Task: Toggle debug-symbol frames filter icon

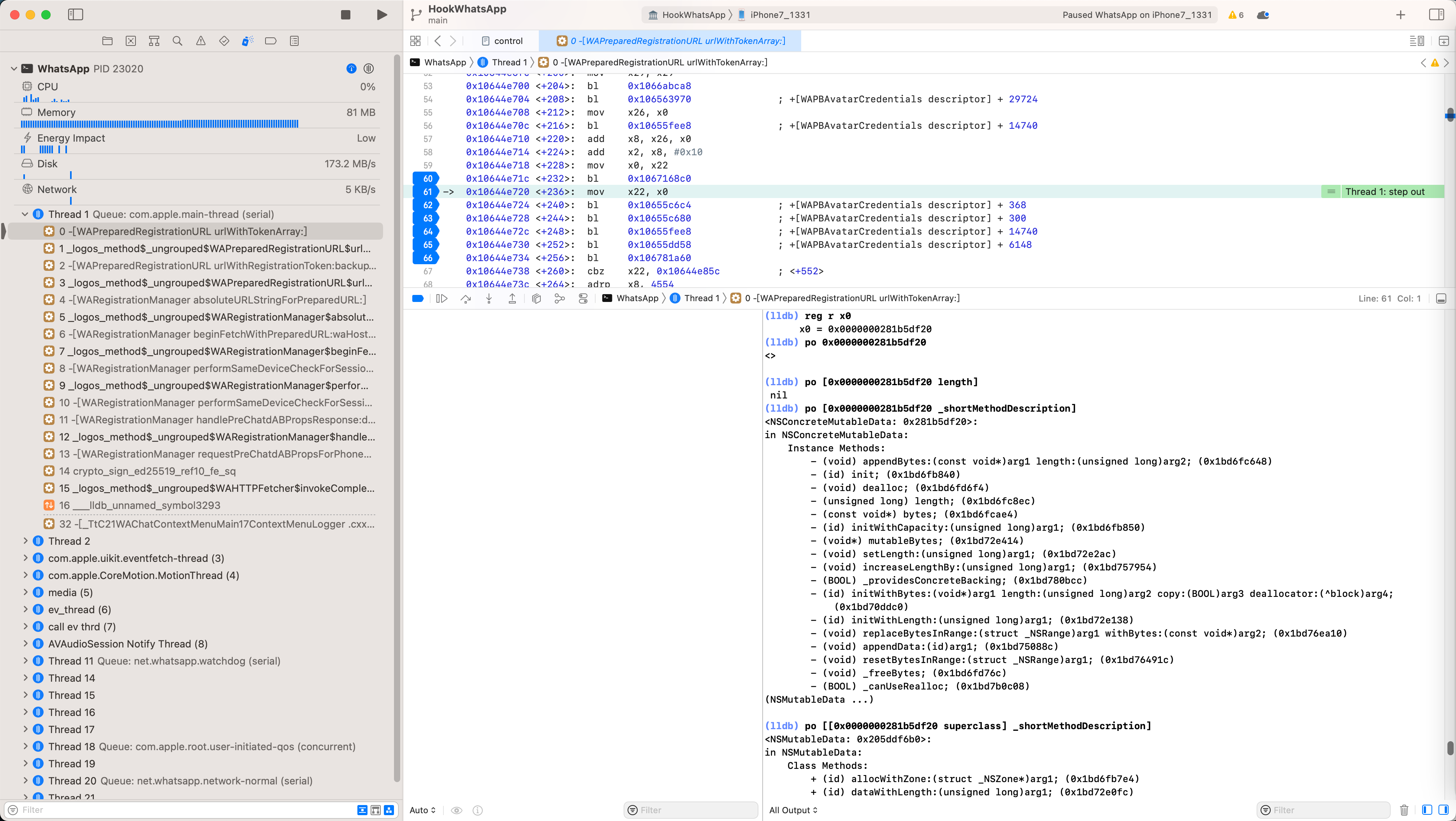Action: 389,810
